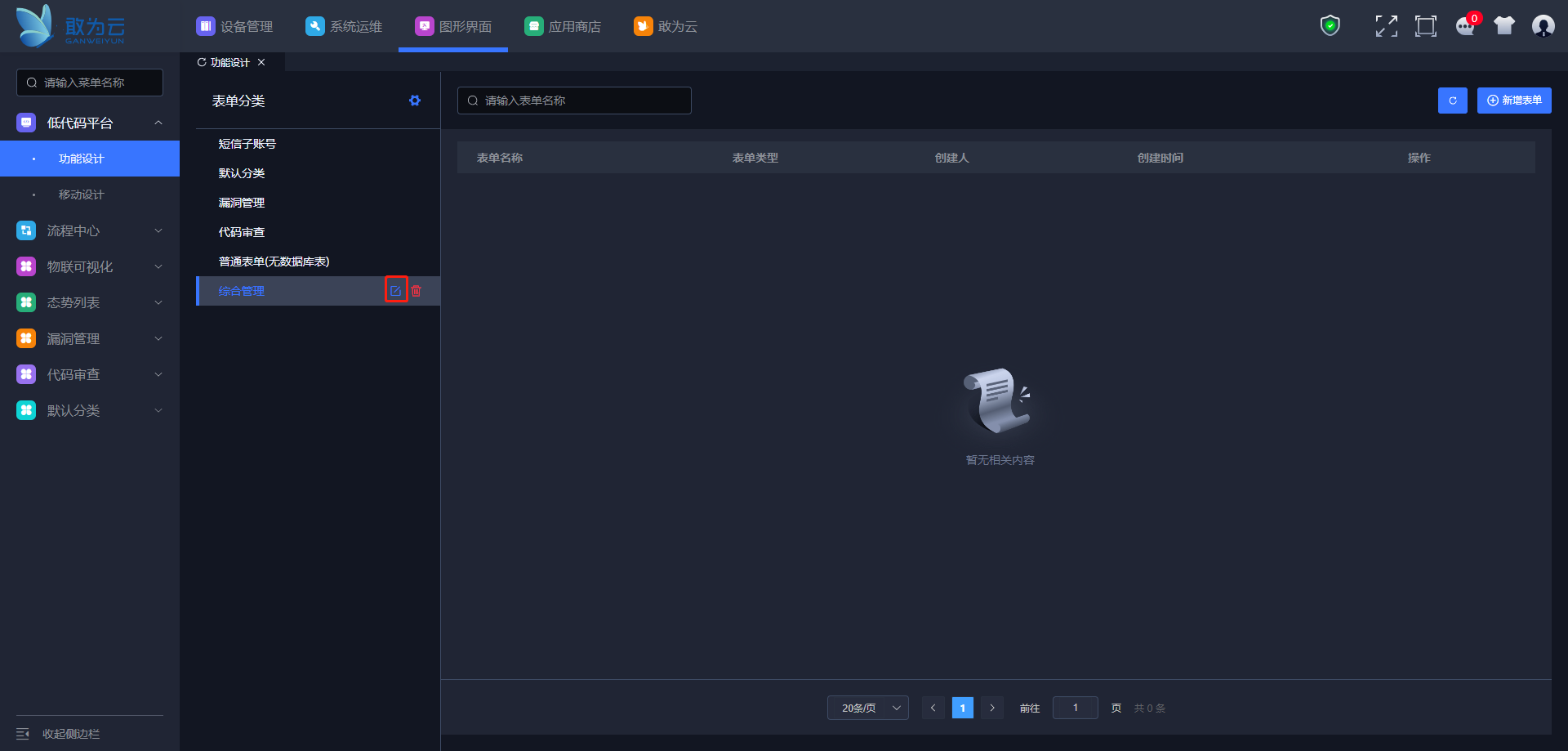Open the 20条/页 page size dropdown
Image resolution: width=1568 pixels, height=751 pixels.
868,708
